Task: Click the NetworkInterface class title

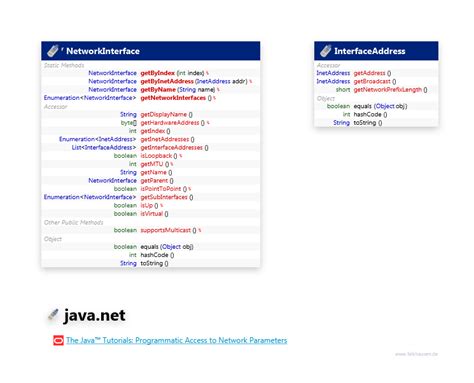Action: coord(103,51)
